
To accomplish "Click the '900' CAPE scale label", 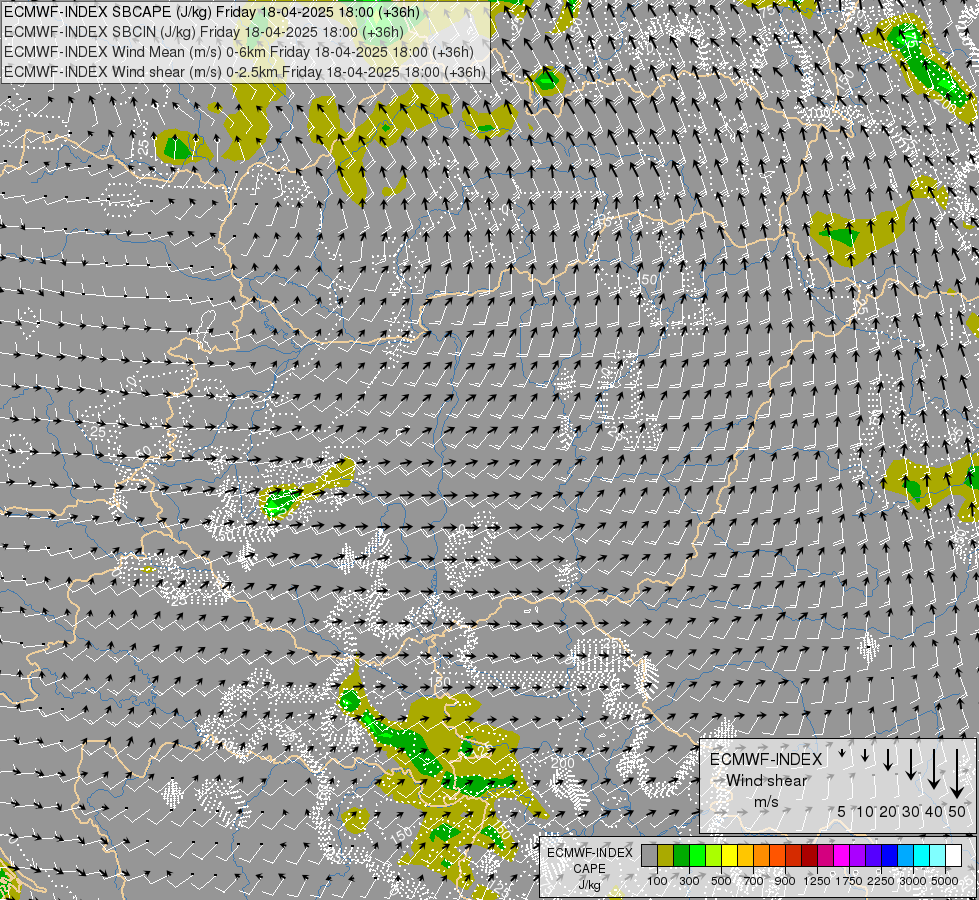I will [x=785, y=881].
